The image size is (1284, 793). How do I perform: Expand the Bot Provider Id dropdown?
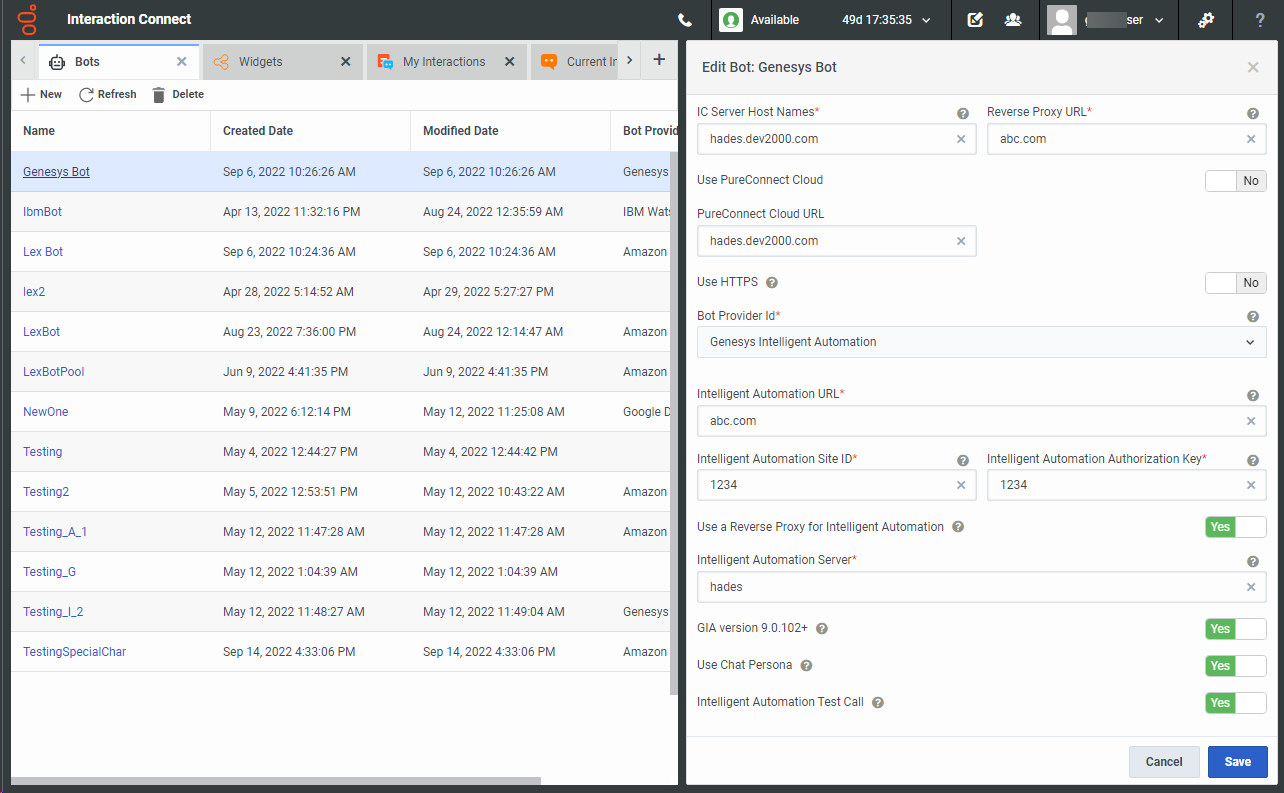(x=1249, y=342)
